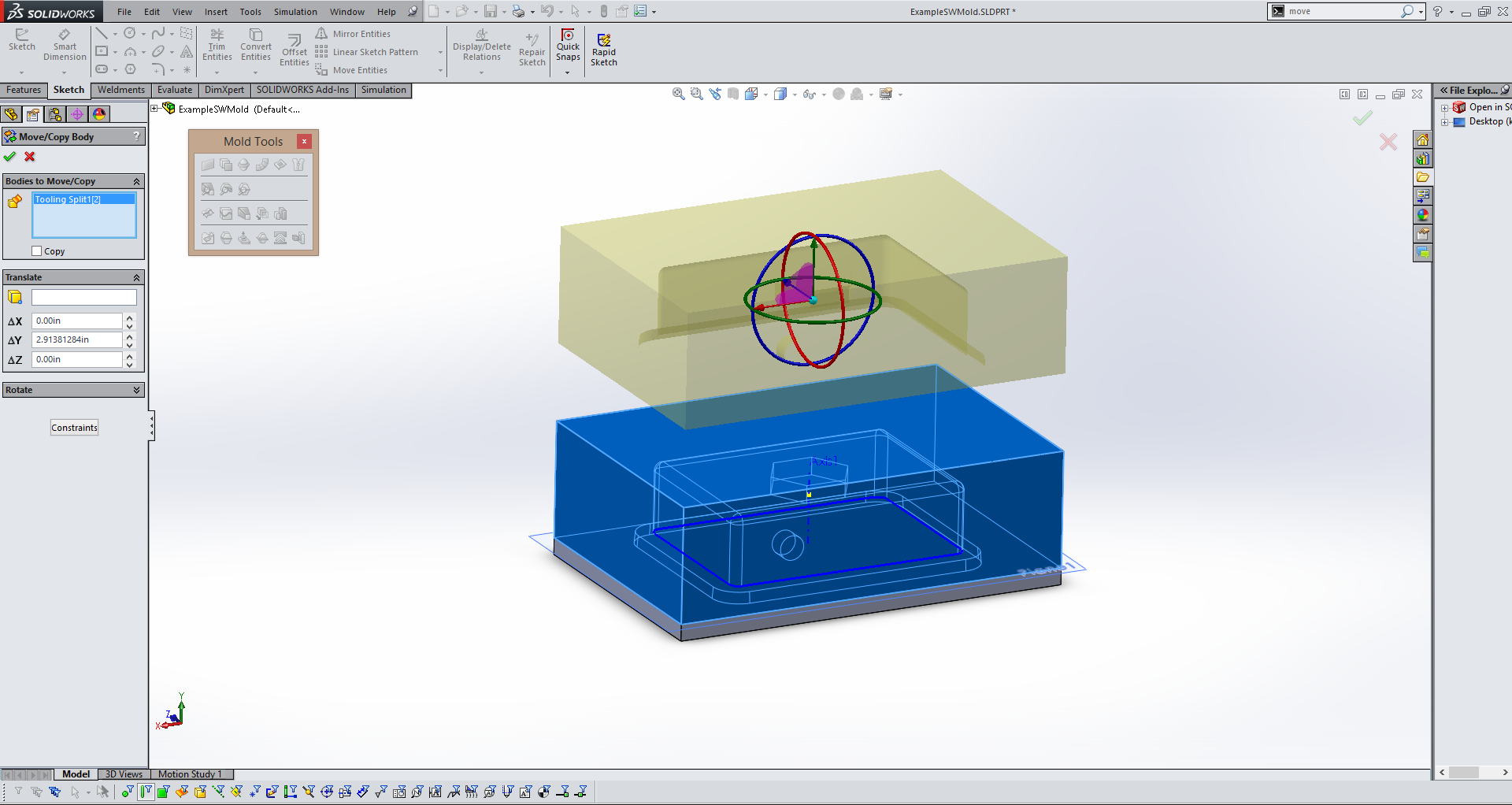Select Linear Sketch Pattern command
Image resolution: width=1512 pixels, height=805 pixels.
coord(367,52)
